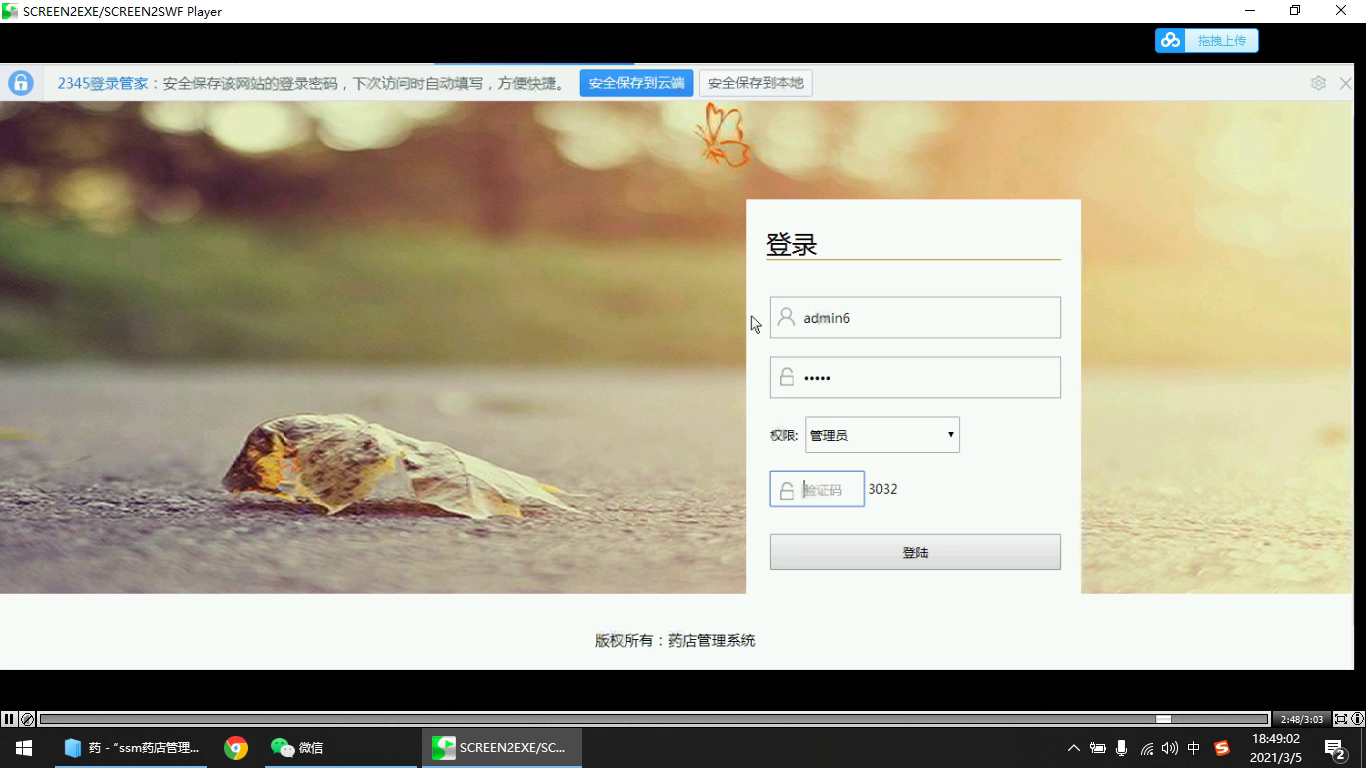Click the 登录 heading
Image resolution: width=1366 pixels, height=768 pixels.
coord(792,244)
